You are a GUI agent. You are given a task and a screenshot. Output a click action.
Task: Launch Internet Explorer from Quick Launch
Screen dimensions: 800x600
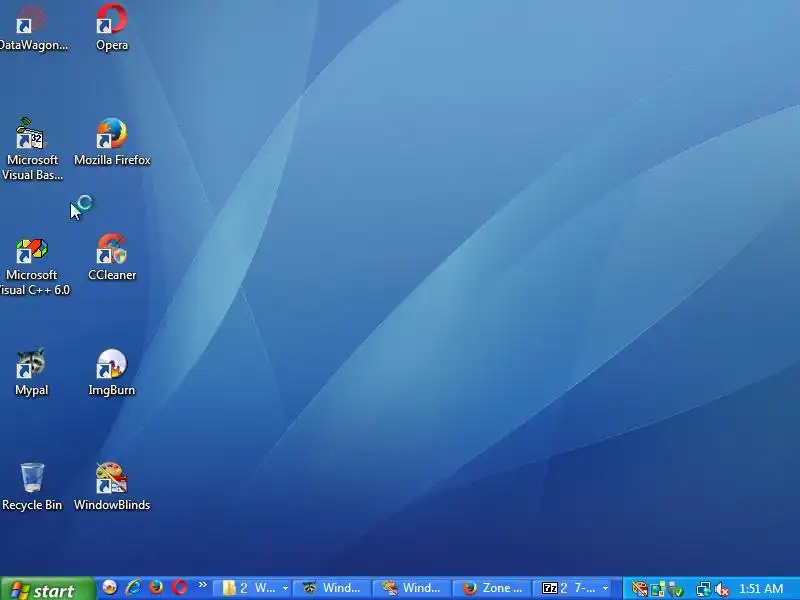click(x=133, y=588)
